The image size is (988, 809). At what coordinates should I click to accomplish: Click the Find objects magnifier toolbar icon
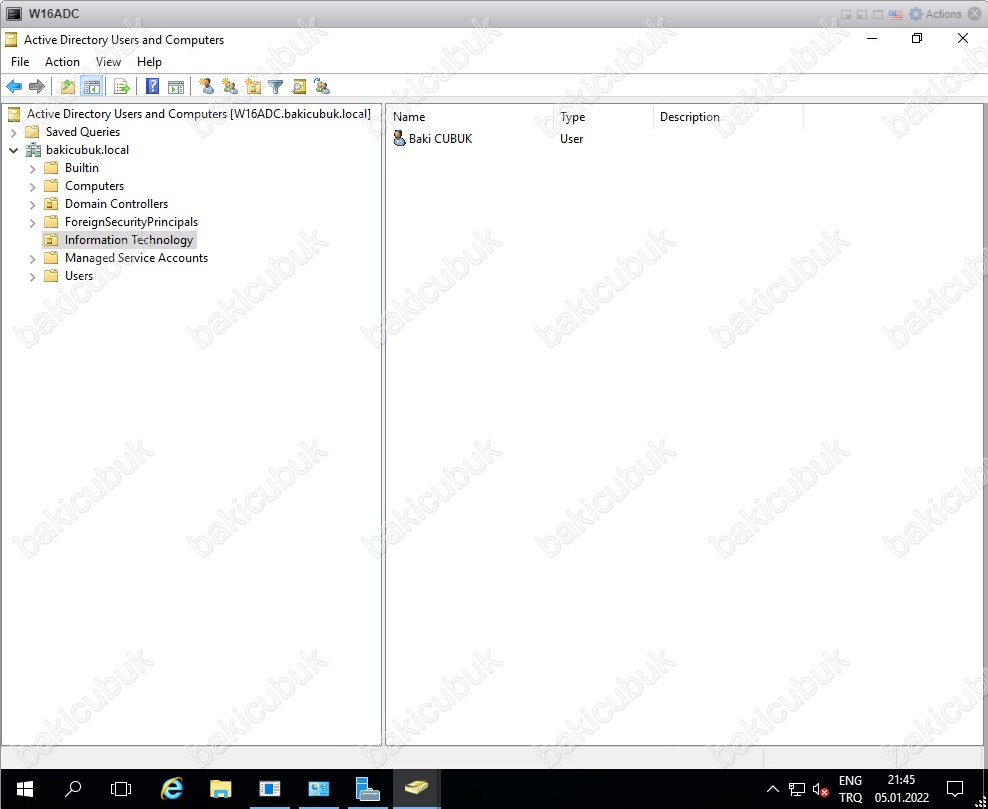pyautogui.click(x=299, y=87)
